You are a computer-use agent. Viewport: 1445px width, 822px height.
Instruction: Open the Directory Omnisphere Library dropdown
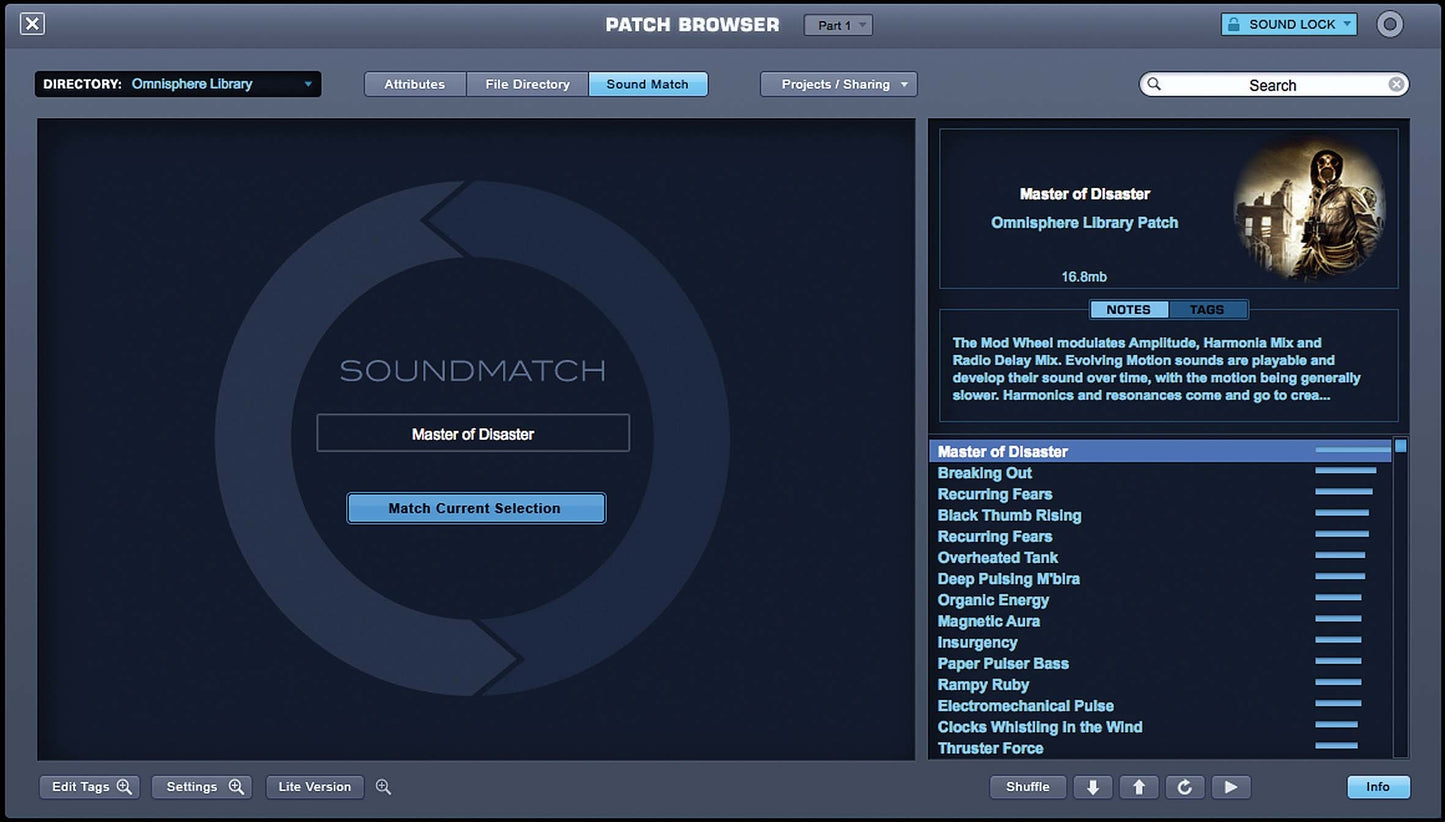(x=178, y=84)
